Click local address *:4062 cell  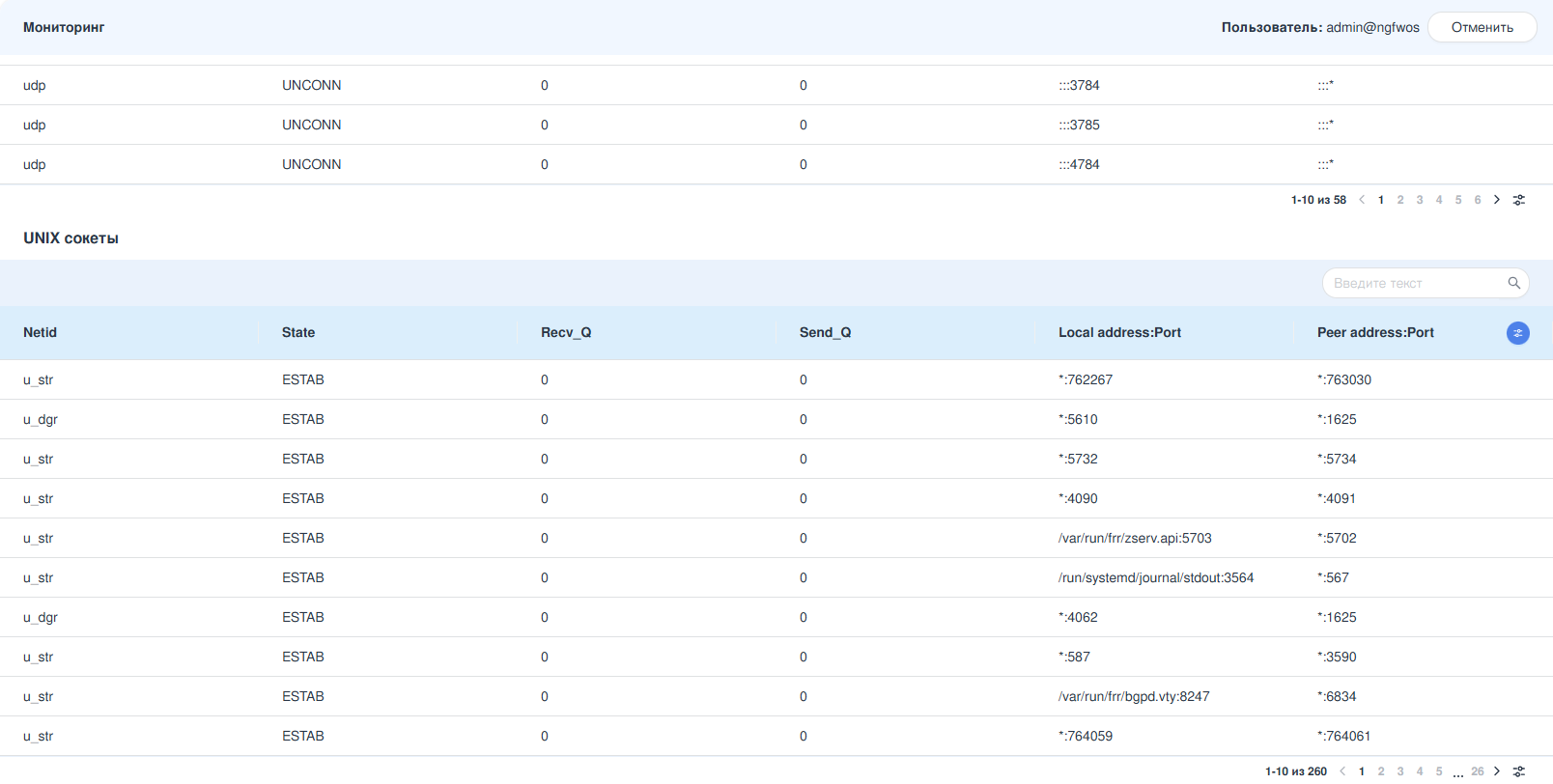coord(1078,617)
